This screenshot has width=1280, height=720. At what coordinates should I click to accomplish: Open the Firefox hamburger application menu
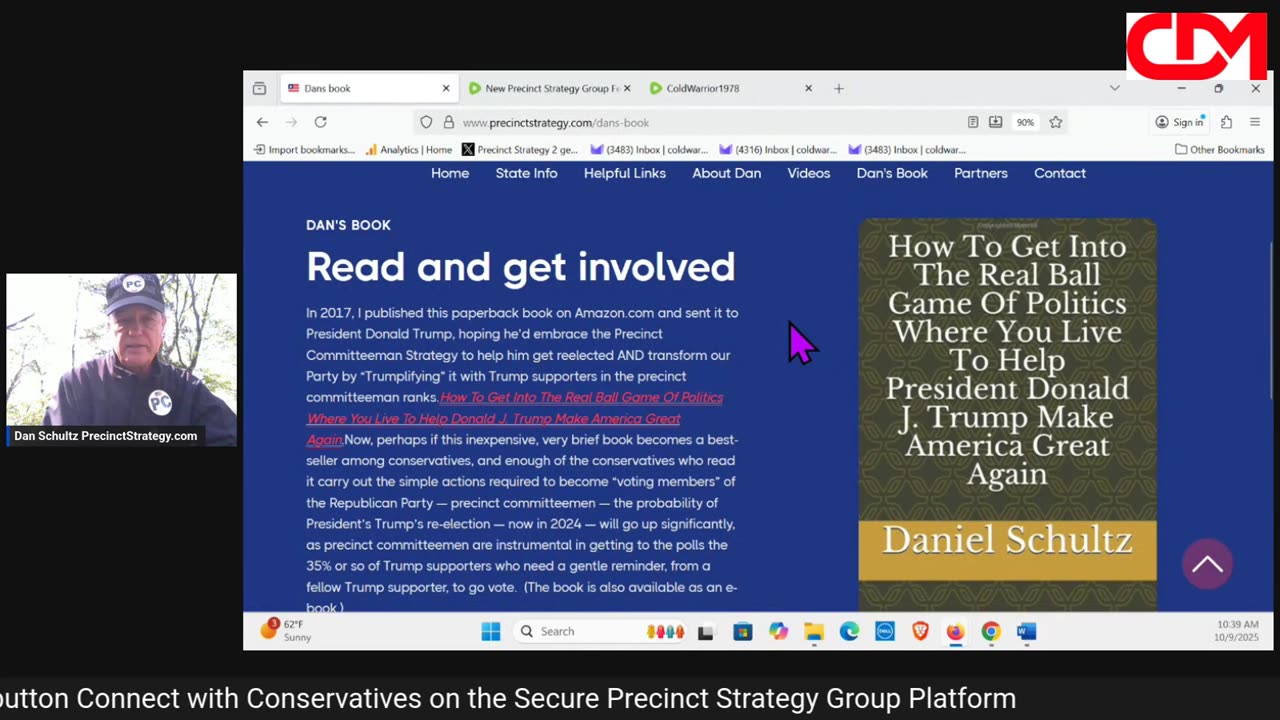point(1255,122)
